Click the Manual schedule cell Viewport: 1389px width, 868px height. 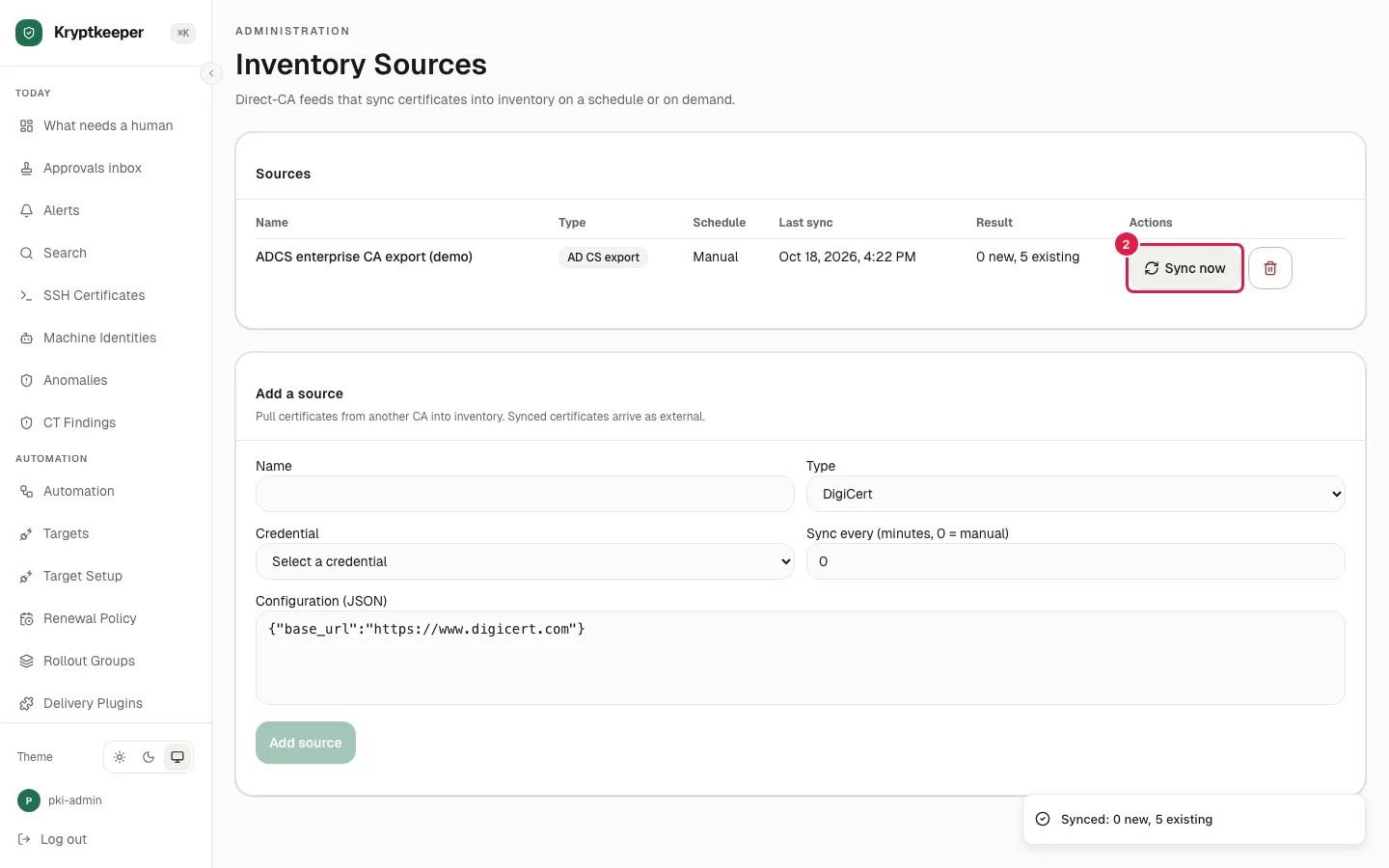[715, 257]
